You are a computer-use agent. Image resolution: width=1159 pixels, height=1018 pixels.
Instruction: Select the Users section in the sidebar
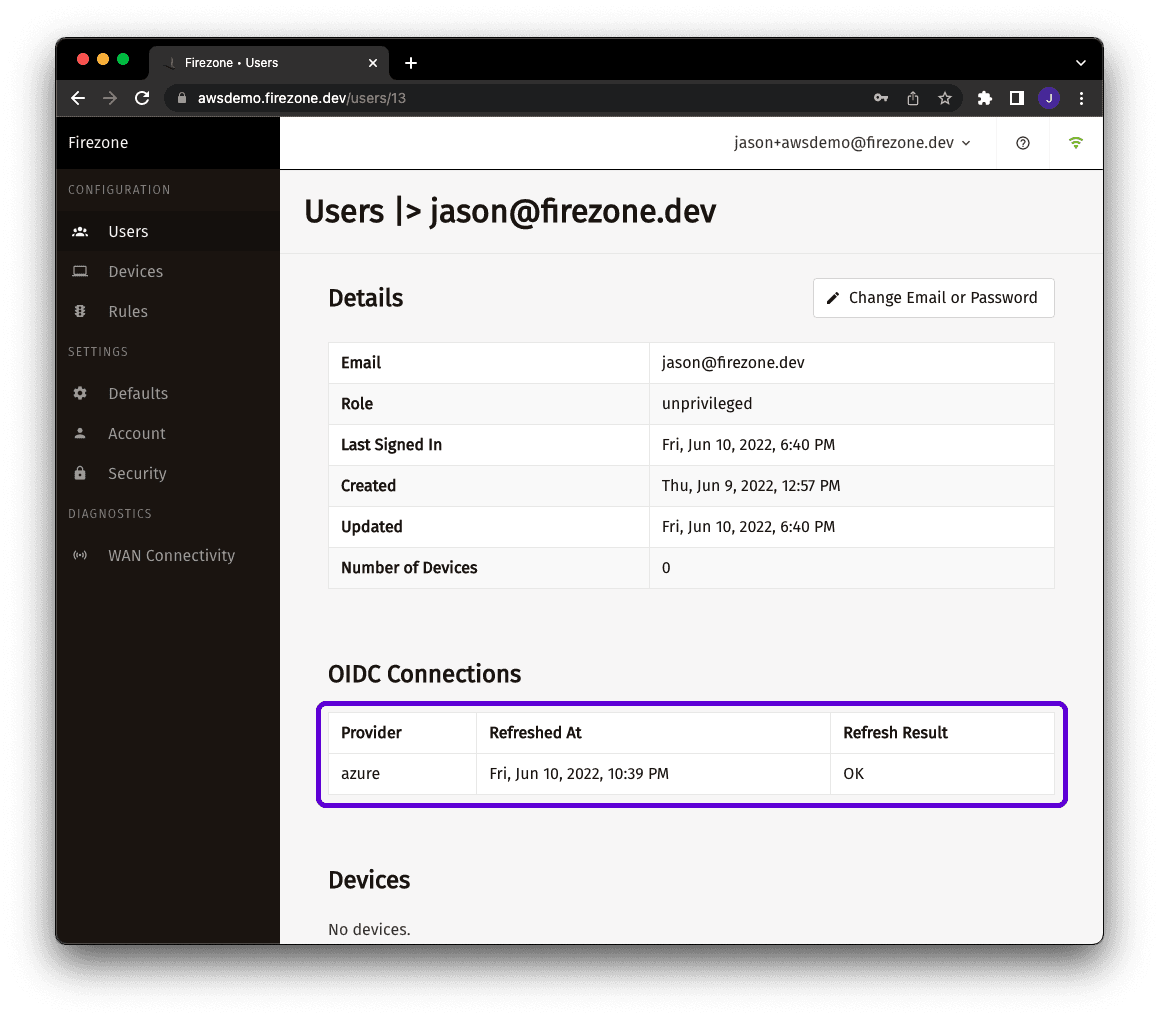click(128, 231)
